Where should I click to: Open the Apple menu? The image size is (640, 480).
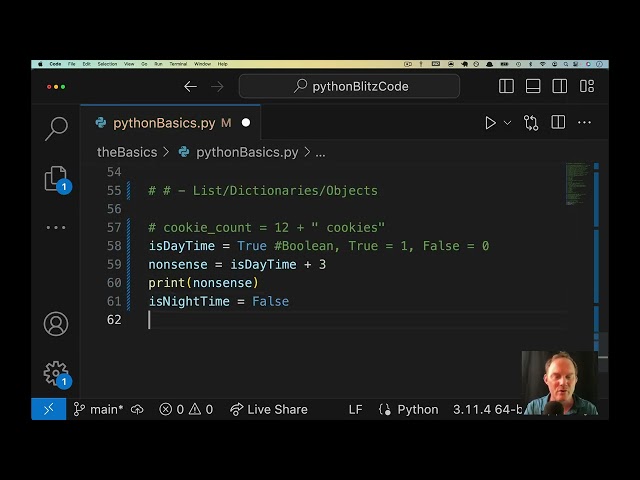(x=40, y=64)
